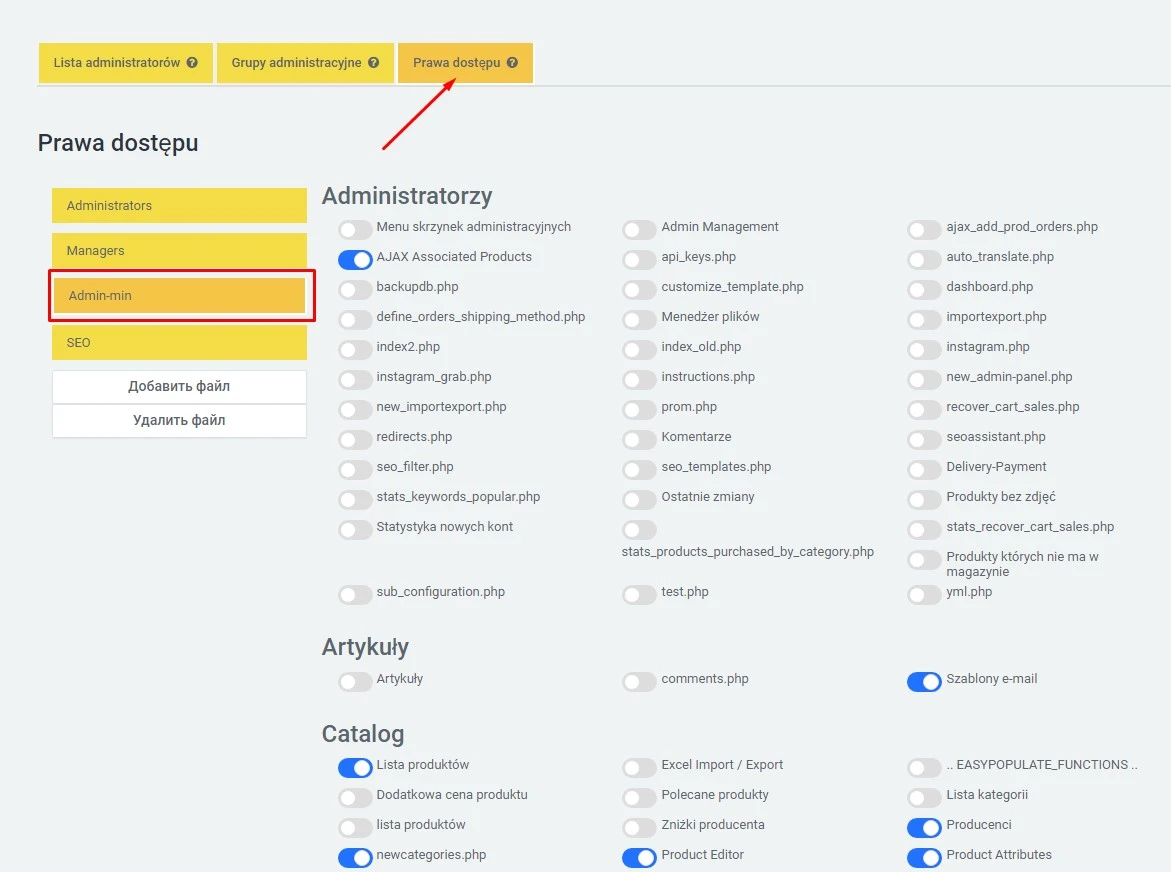Image resolution: width=1171 pixels, height=872 pixels.
Task: Switch to Grupy administracyjne tab
Action: (x=298, y=63)
